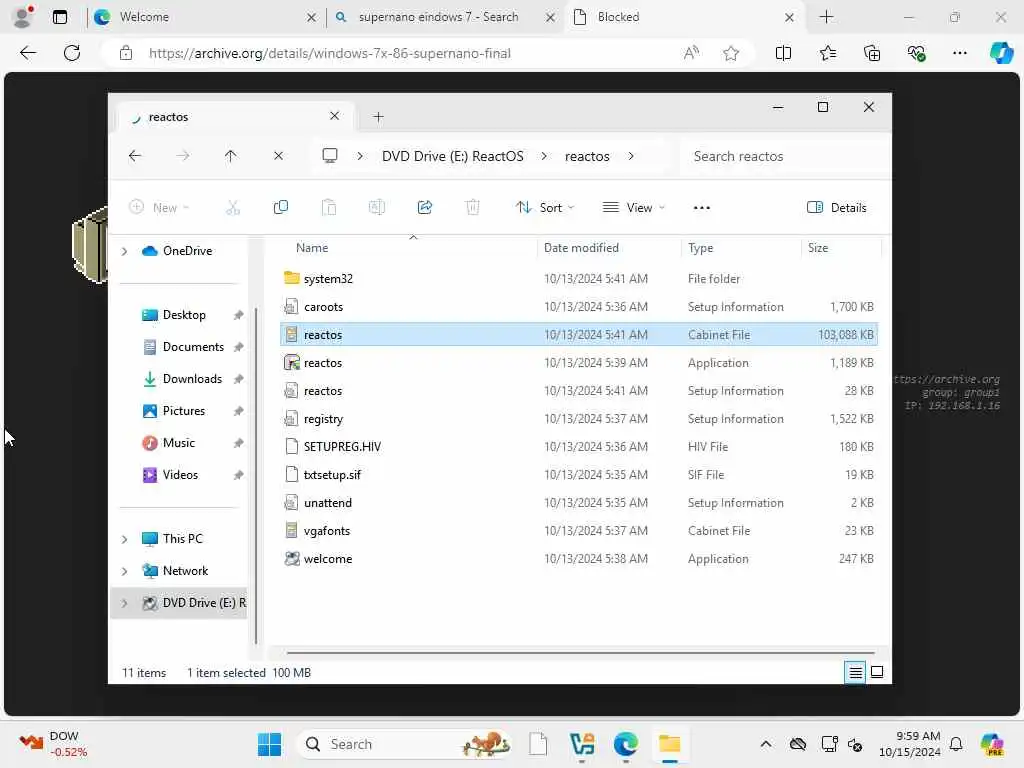The height and width of the screenshot is (768, 1024).
Task: Select the reactos File Explorer tab
Action: click(235, 117)
